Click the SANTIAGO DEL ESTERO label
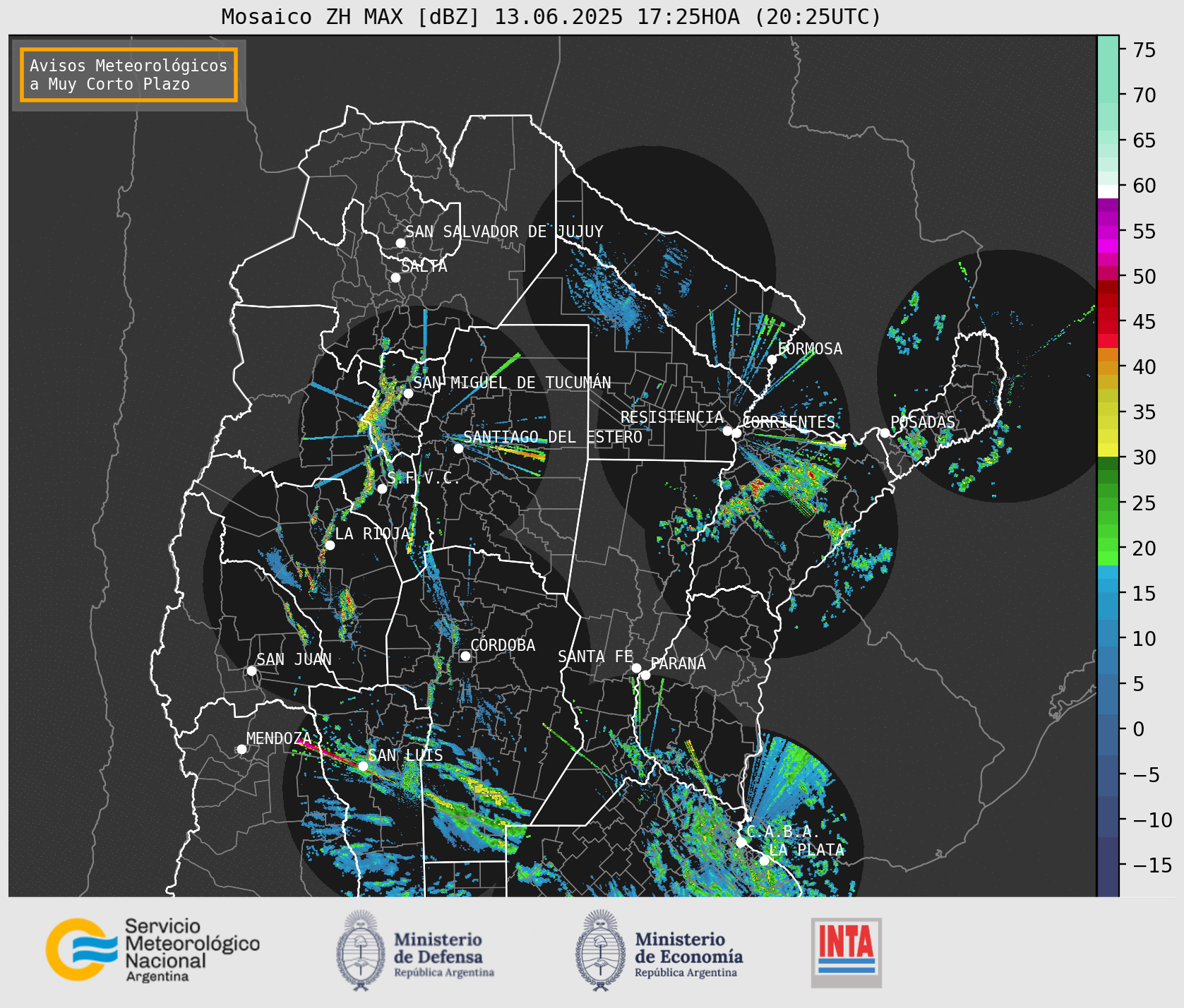This screenshot has width=1184, height=1008. click(553, 437)
